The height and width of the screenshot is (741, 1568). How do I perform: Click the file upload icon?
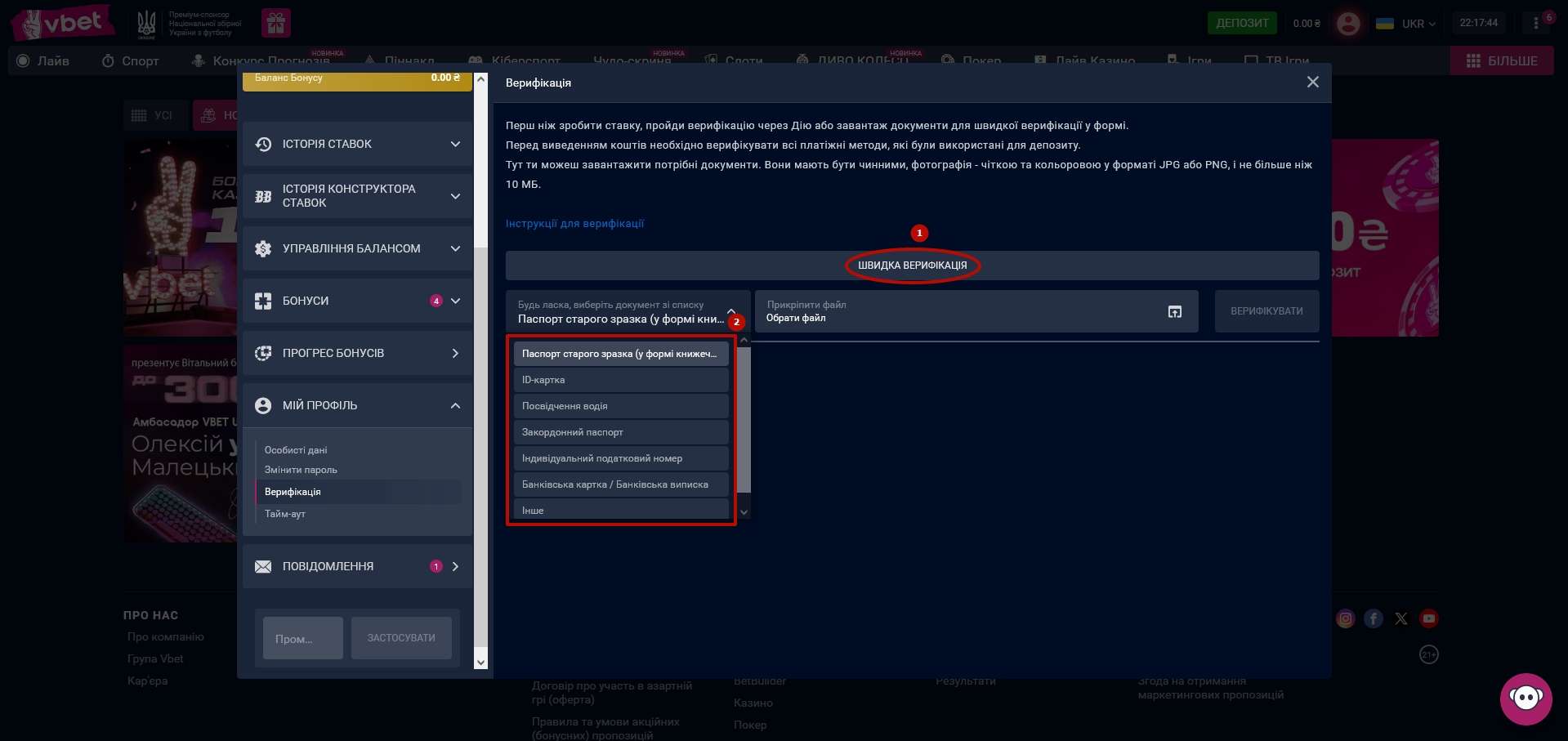coord(1174,311)
